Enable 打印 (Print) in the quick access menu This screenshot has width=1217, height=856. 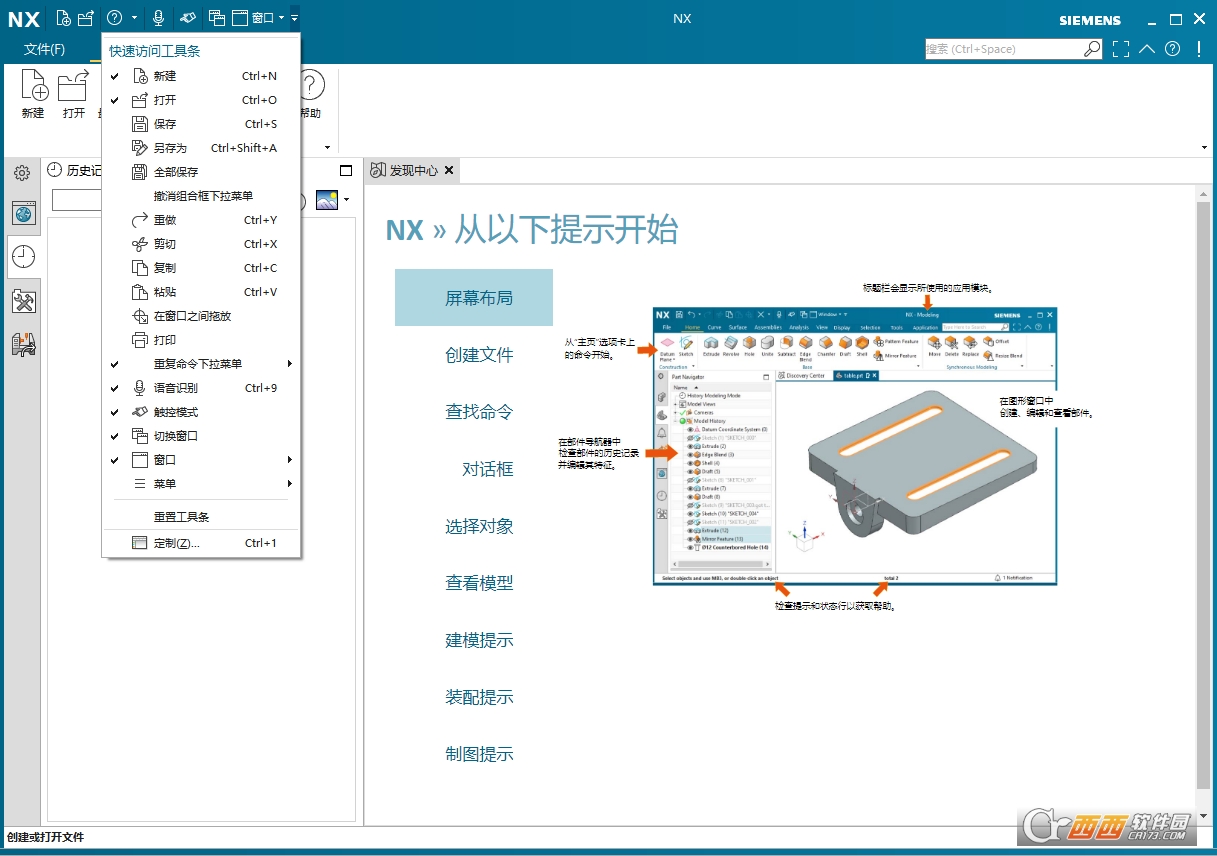pos(201,340)
